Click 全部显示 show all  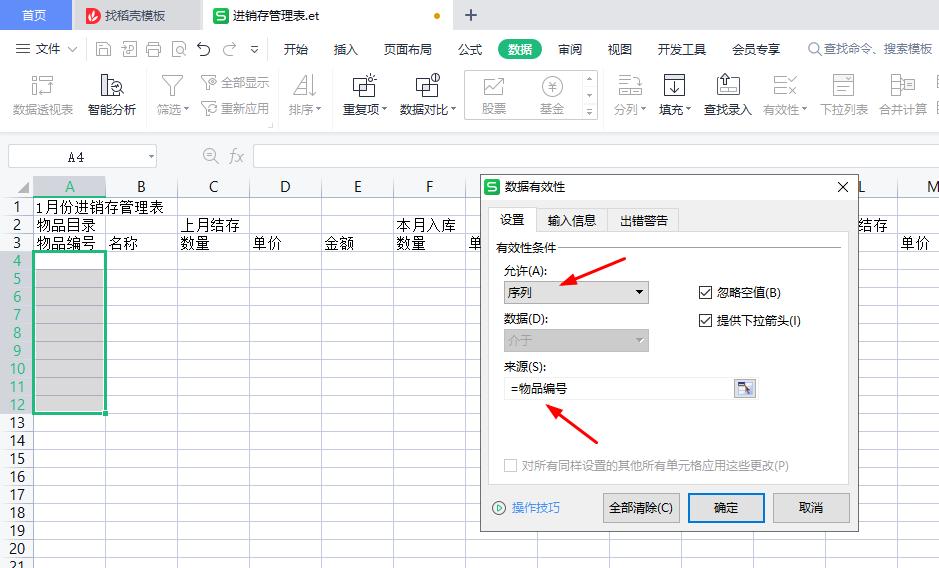click(235, 83)
